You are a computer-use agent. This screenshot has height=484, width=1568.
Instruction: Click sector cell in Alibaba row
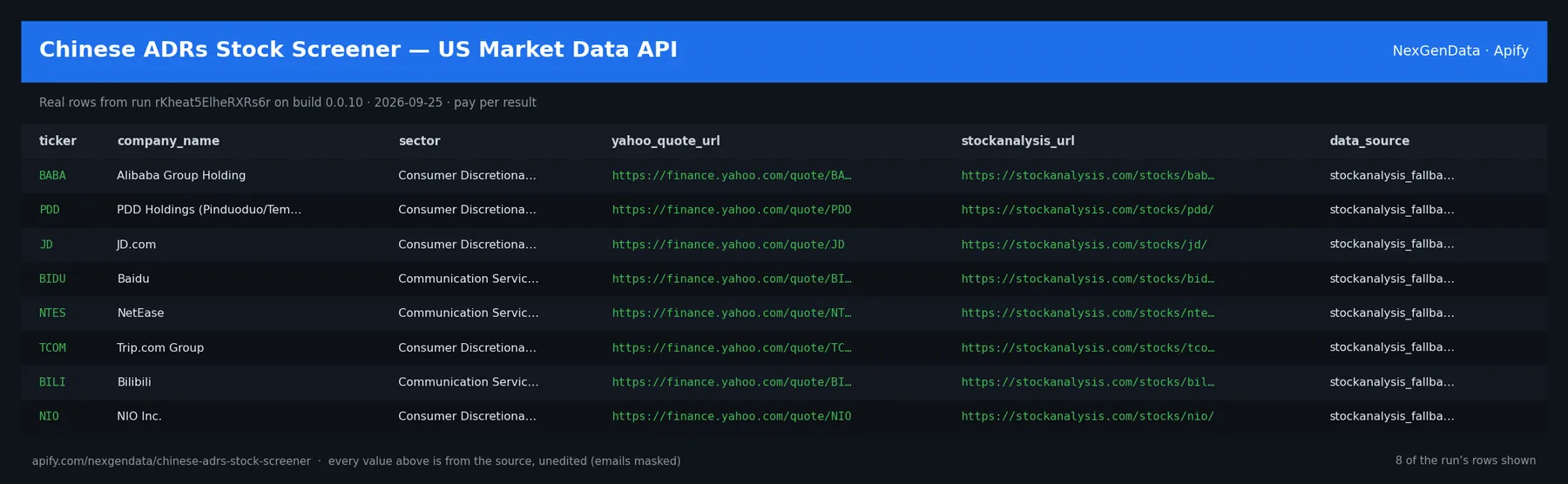pos(467,176)
